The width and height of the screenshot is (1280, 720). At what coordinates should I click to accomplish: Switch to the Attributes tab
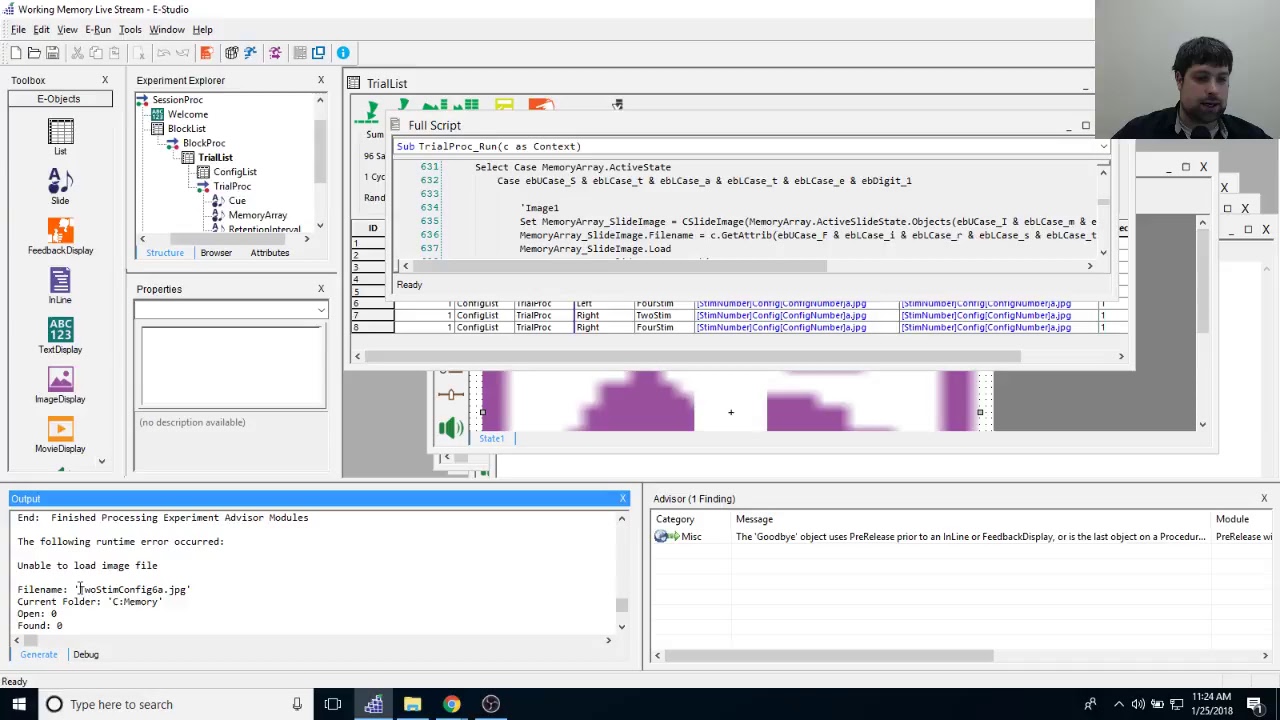click(x=270, y=253)
